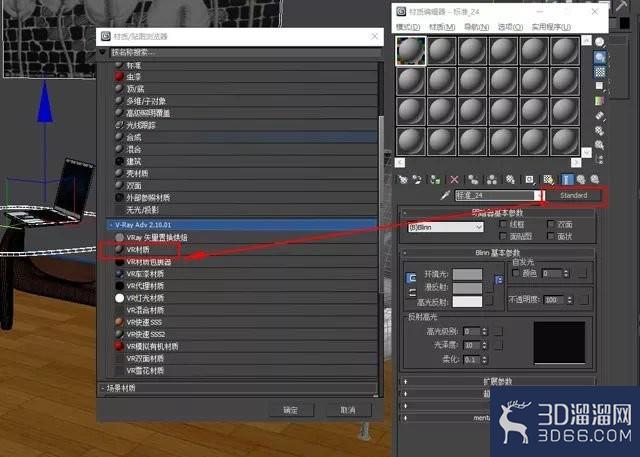The width and height of the screenshot is (640, 457).
Task: Click the 柔化 spinner arrows
Action: [x=484, y=359]
